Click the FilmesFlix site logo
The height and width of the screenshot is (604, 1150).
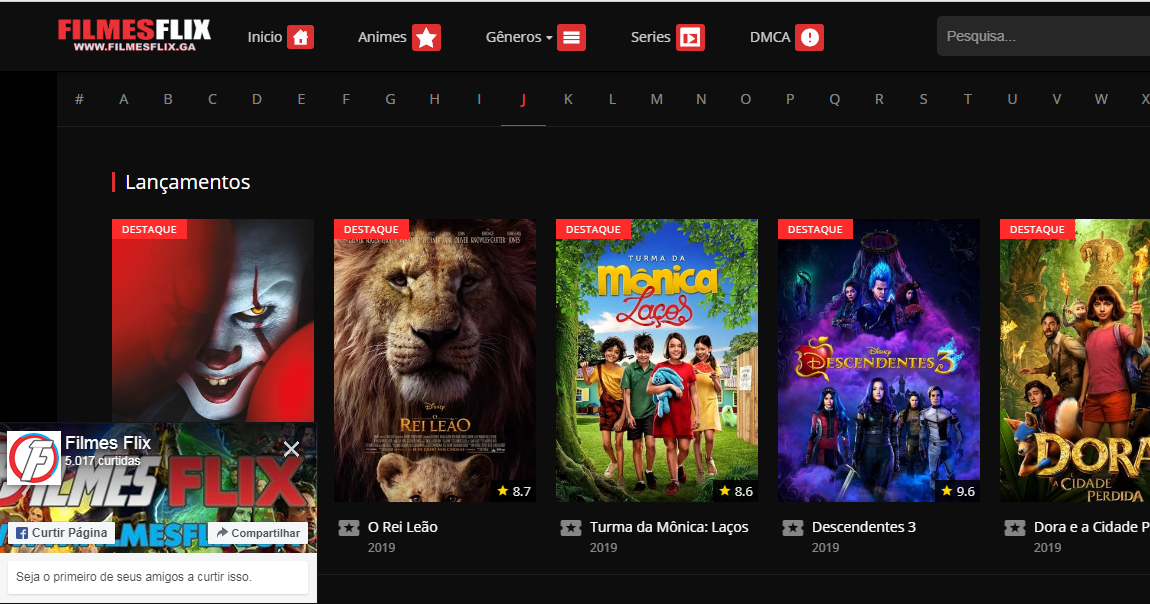(x=134, y=33)
